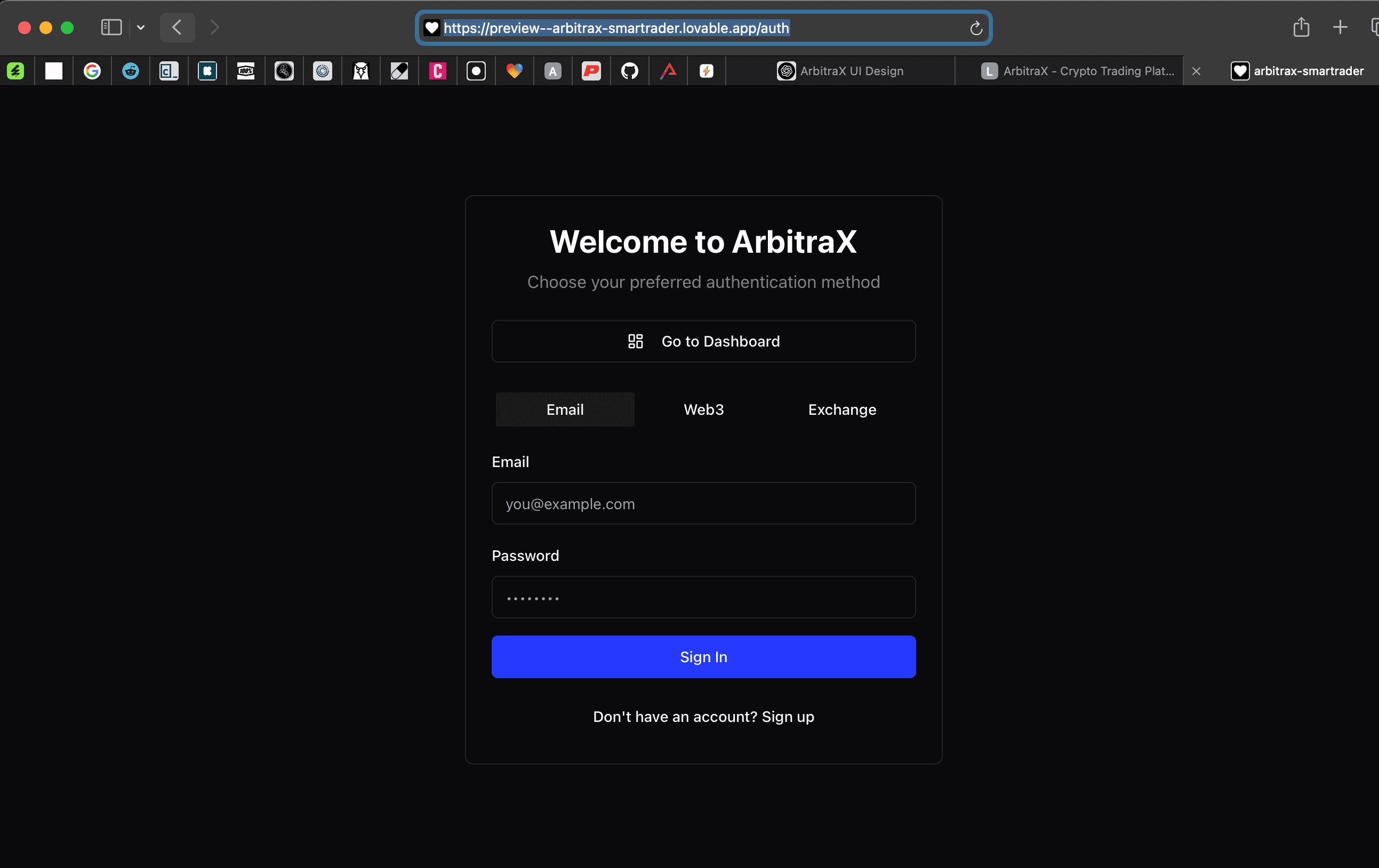Click the dashboard grid icon inside Go to Dashboard

click(635, 341)
